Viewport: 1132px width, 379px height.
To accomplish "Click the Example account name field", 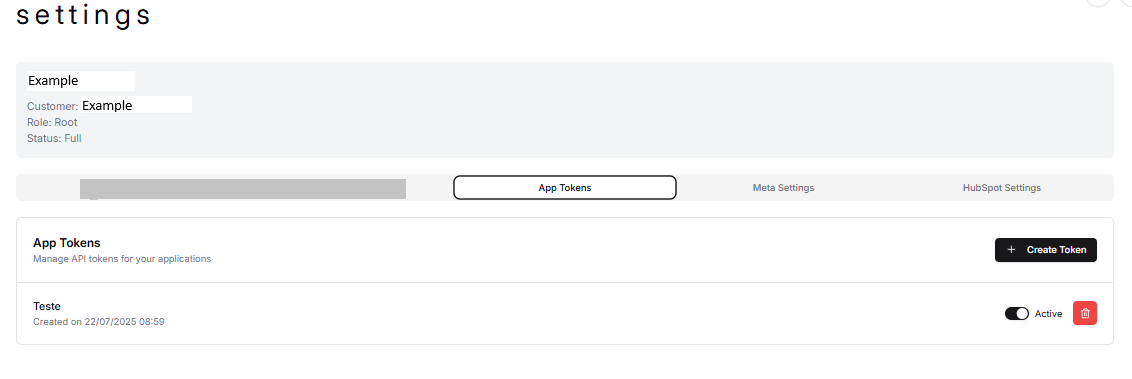I will (x=81, y=80).
